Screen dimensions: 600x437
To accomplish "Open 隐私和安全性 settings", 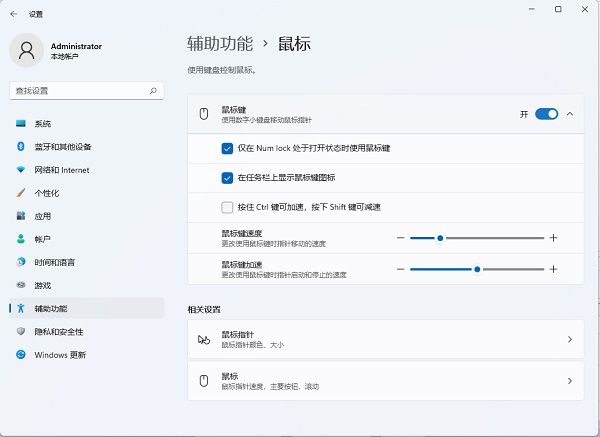I will click(x=58, y=331).
